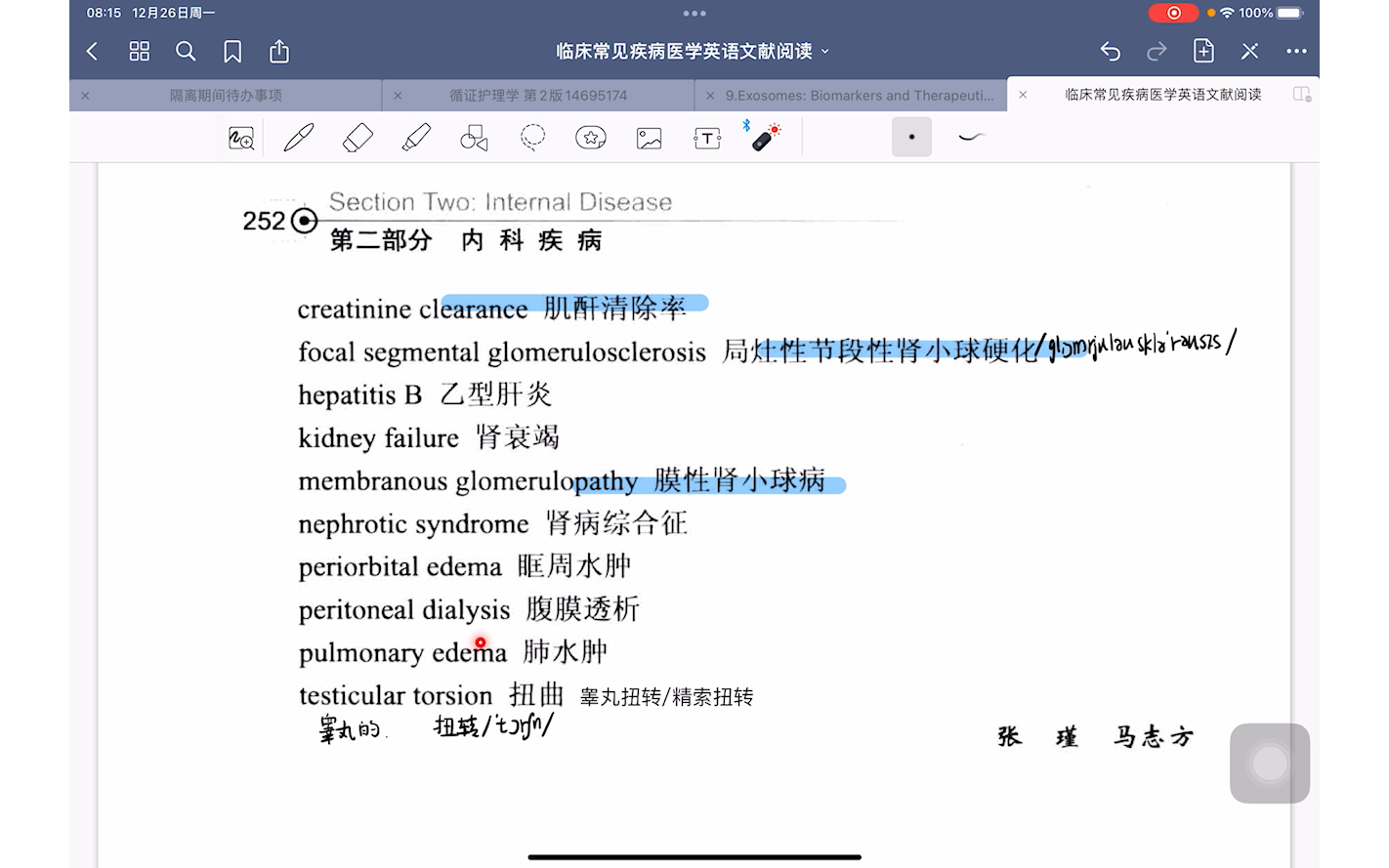This screenshot has height=868, width=1389.
Task: Choose the black dot pen color
Action: point(911,138)
